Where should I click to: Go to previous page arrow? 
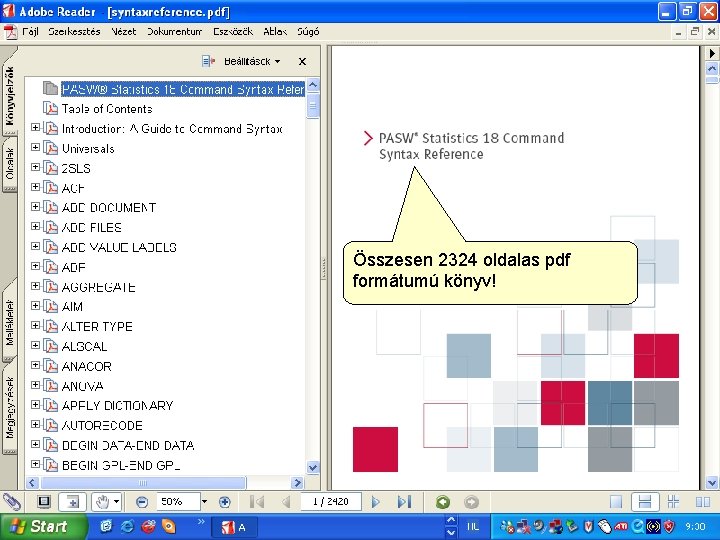click(286, 502)
